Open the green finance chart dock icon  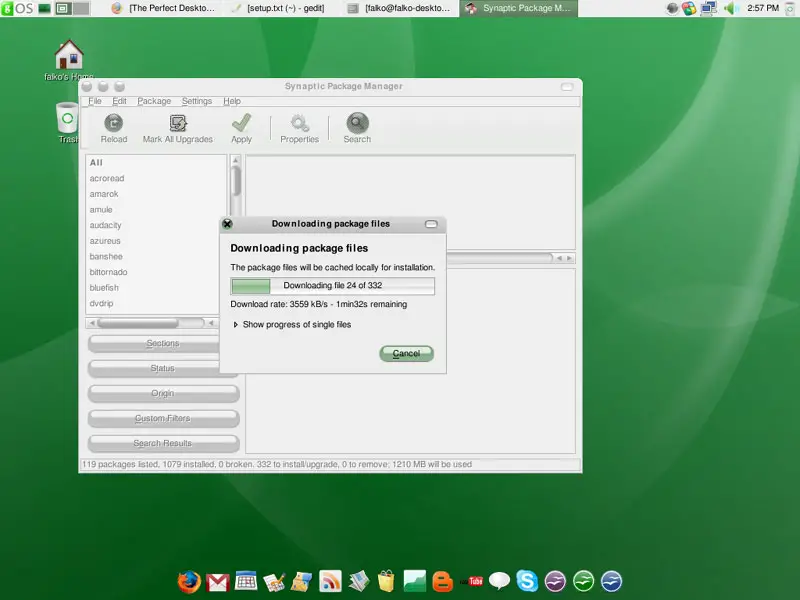coord(414,581)
